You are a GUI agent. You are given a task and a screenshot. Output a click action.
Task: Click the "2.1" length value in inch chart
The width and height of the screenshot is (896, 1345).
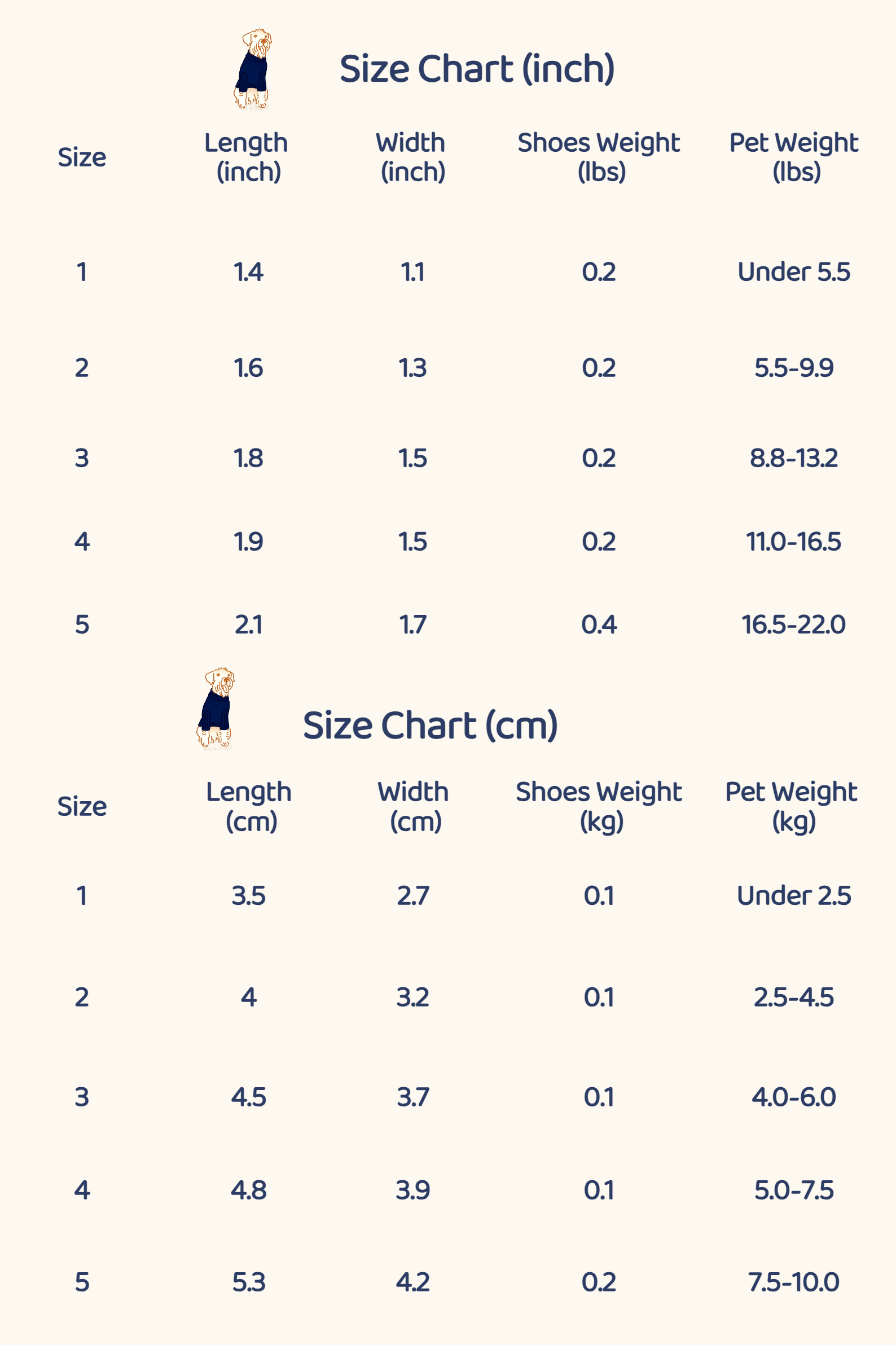click(249, 625)
